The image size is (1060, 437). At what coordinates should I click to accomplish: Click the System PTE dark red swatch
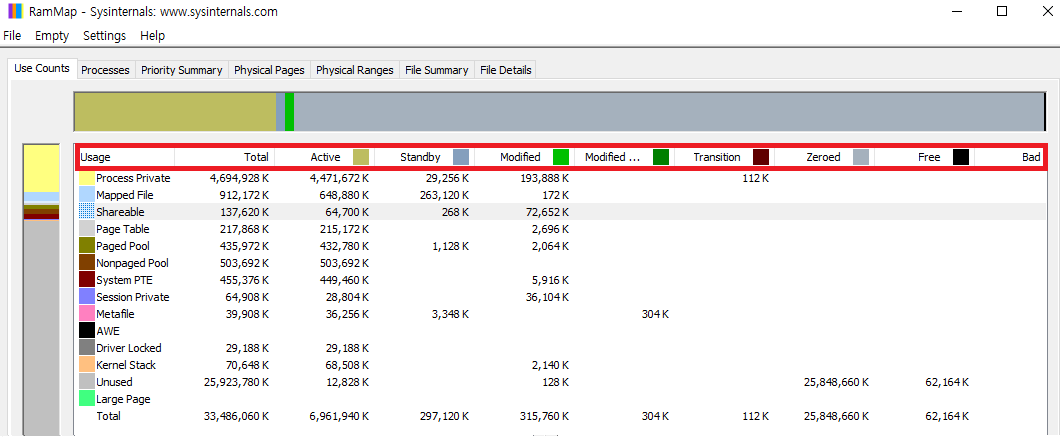tap(87, 279)
